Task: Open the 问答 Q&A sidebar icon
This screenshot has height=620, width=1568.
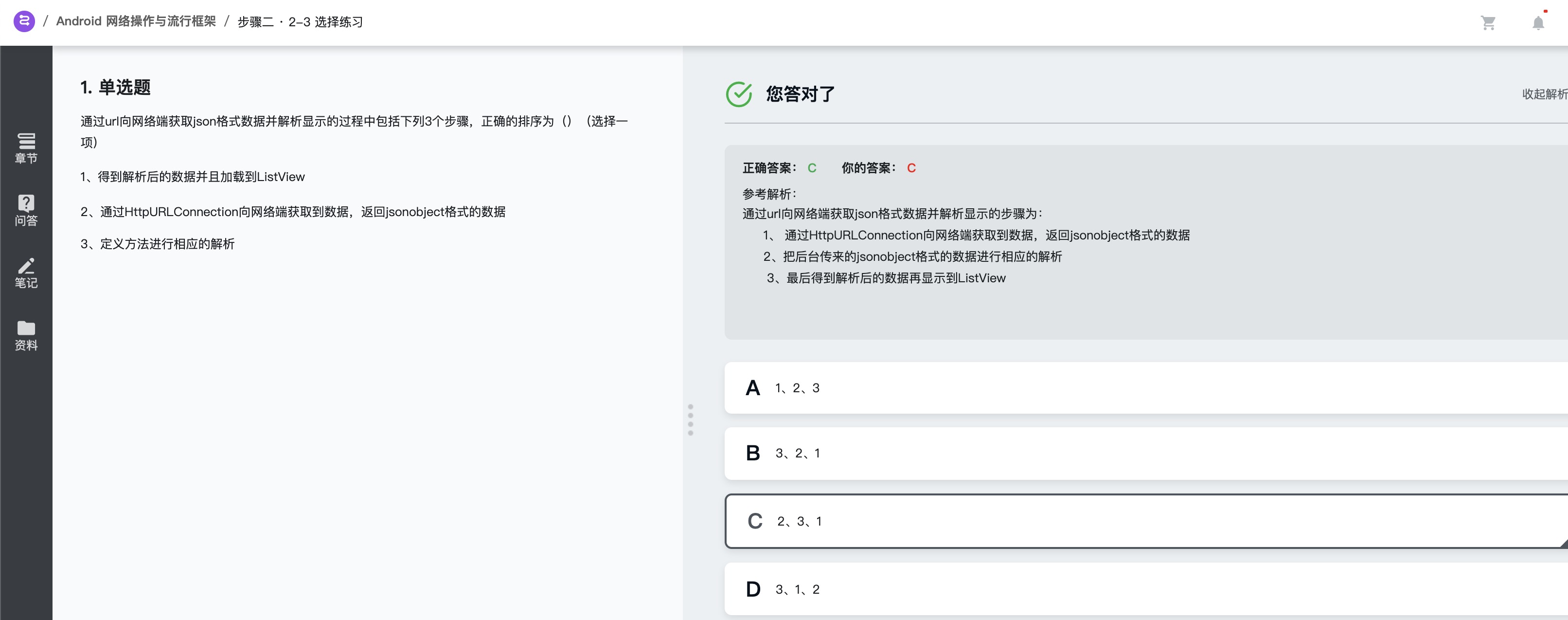Action: point(26,211)
